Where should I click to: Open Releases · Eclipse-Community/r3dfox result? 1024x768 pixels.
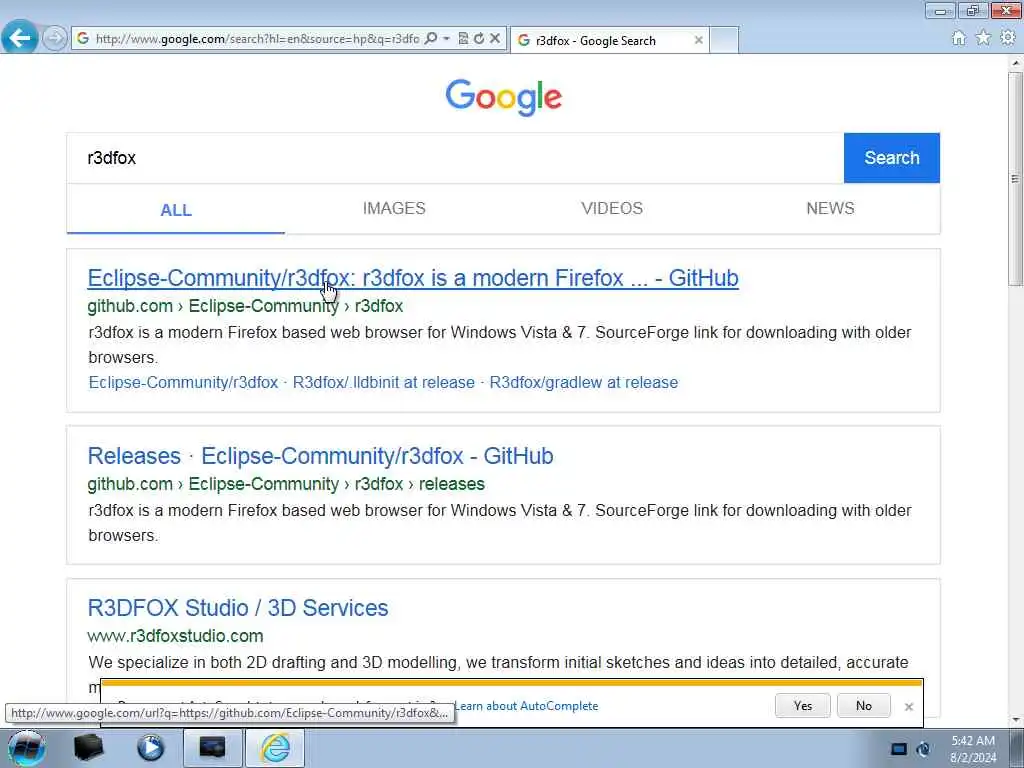point(320,456)
